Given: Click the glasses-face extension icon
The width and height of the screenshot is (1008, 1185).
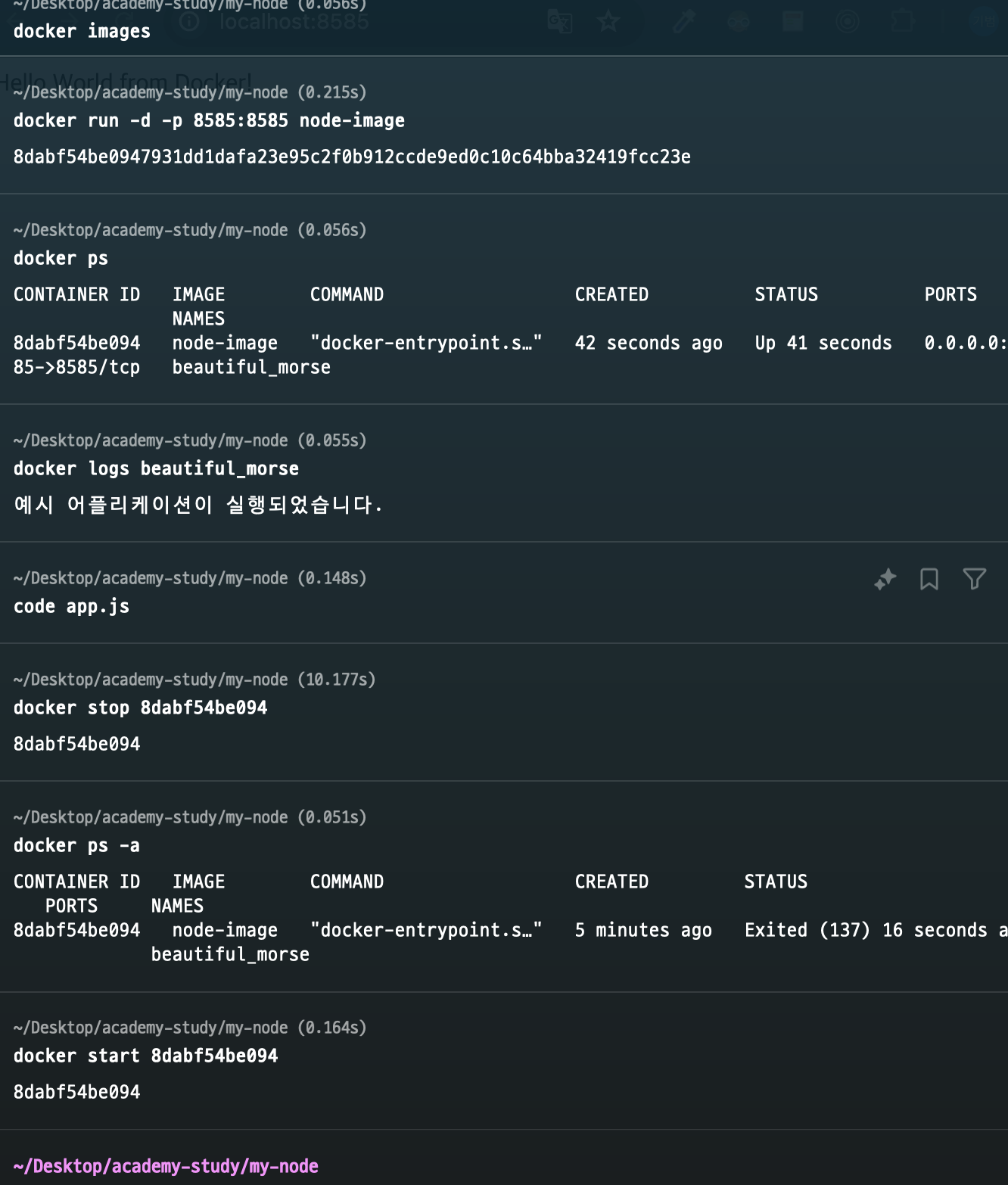Looking at the screenshot, I should click(738, 21).
